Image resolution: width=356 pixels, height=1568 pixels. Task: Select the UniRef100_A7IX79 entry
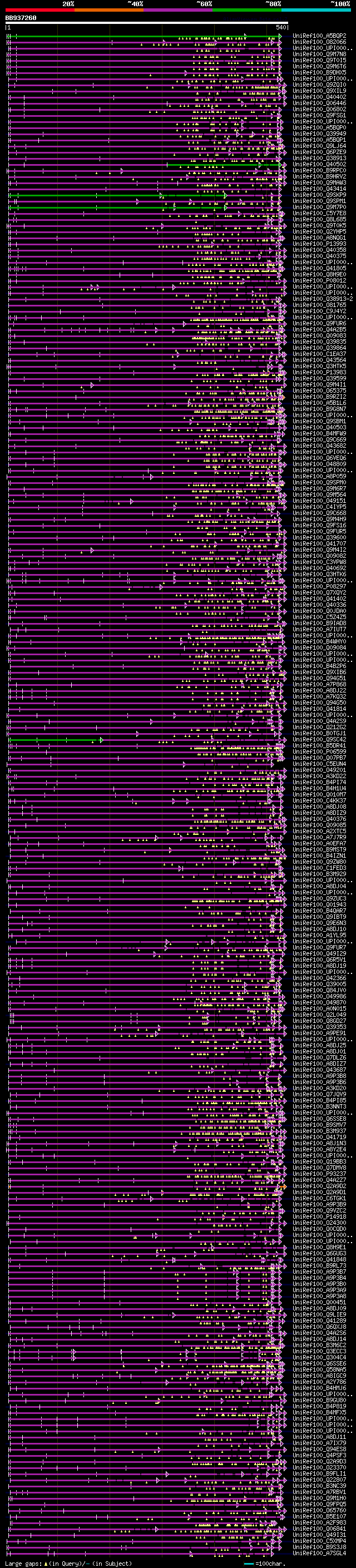319,1443
